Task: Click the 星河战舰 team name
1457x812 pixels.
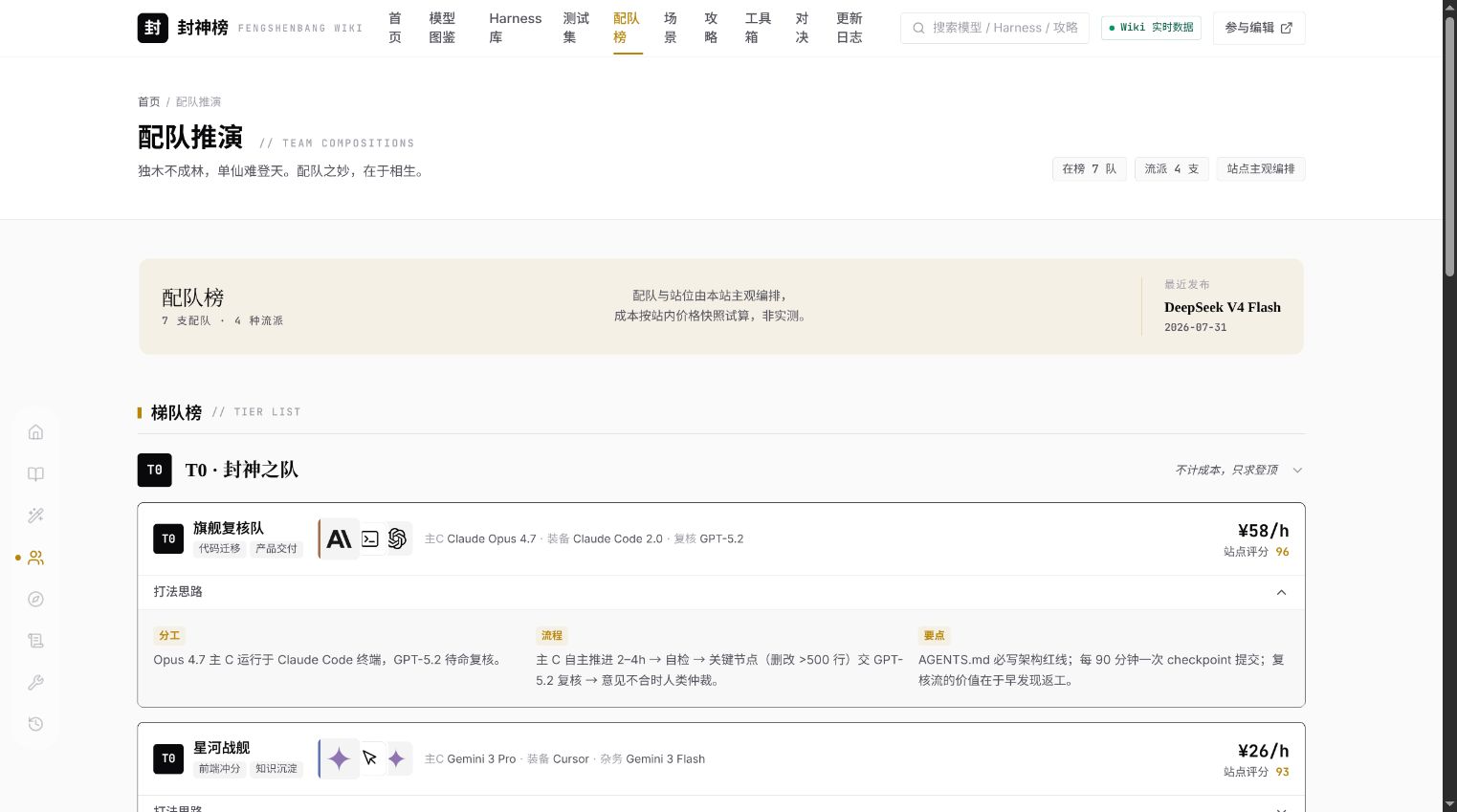Action: (x=222, y=748)
